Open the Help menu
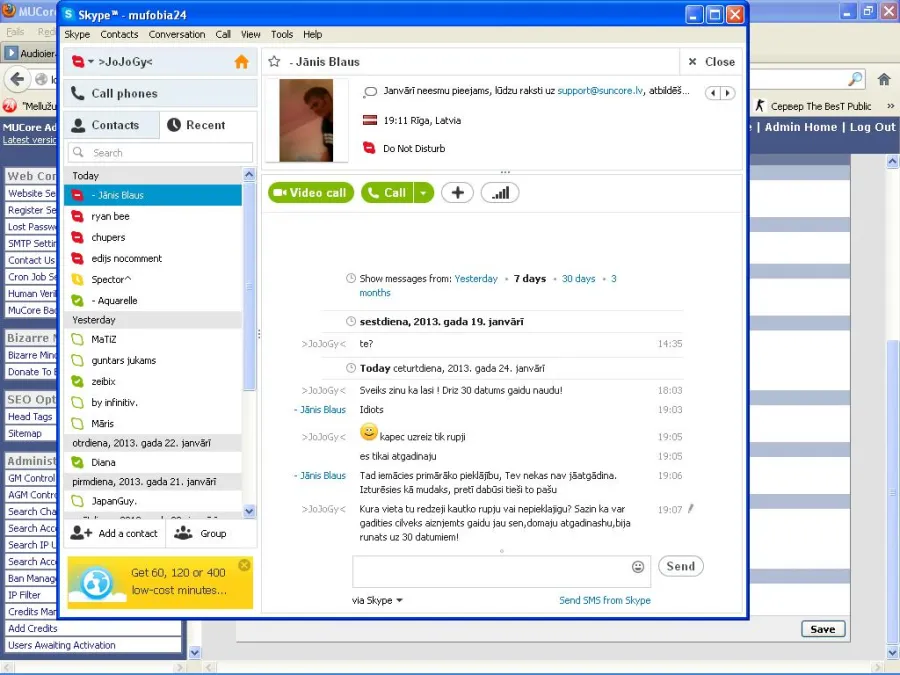900x675 pixels. [x=313, y=34]
